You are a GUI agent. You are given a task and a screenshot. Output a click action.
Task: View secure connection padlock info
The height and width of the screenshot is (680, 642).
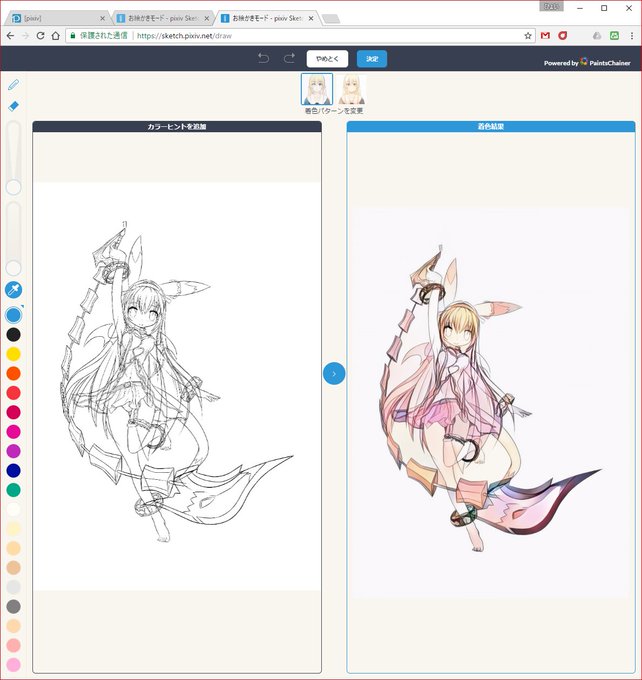(73, 36)
